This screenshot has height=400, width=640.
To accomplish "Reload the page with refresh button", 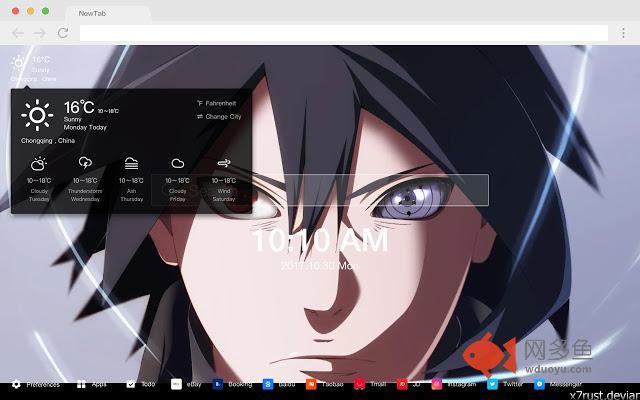I will (63, 33).
